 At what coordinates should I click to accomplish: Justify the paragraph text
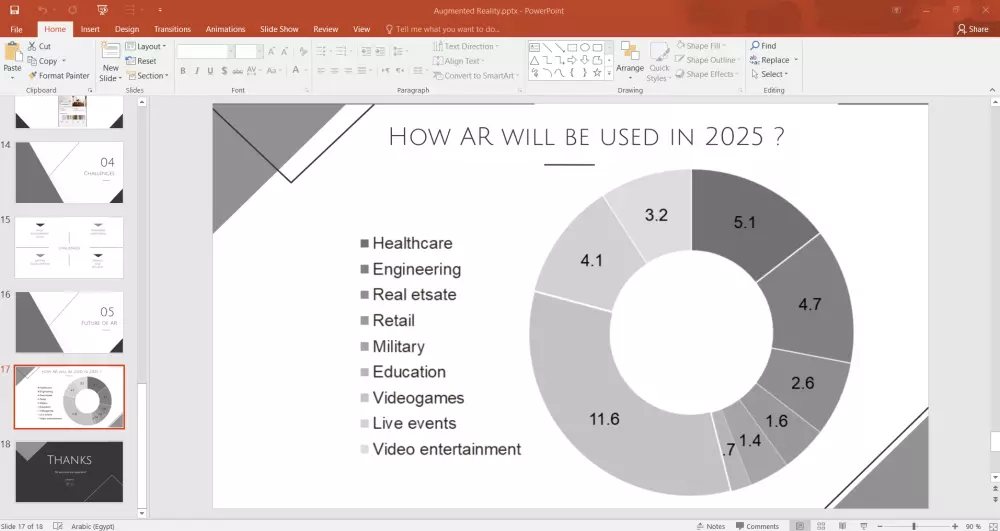(362, 71)
